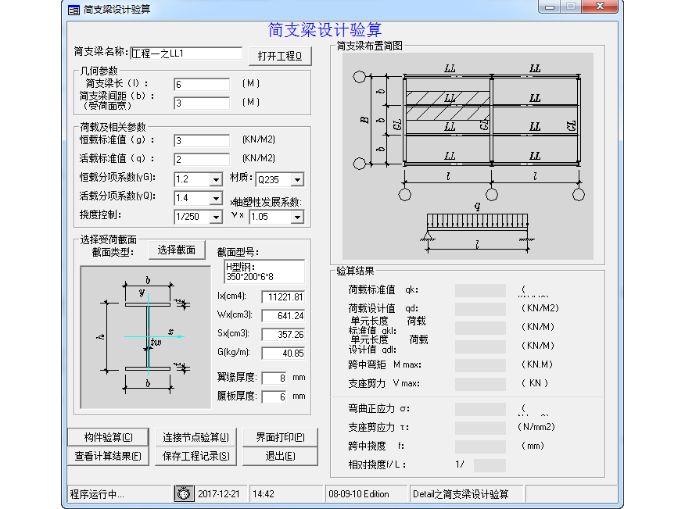Click the 验算结果 group label
The width and height of the screenshot is (688, 509).
coord(355,271)
